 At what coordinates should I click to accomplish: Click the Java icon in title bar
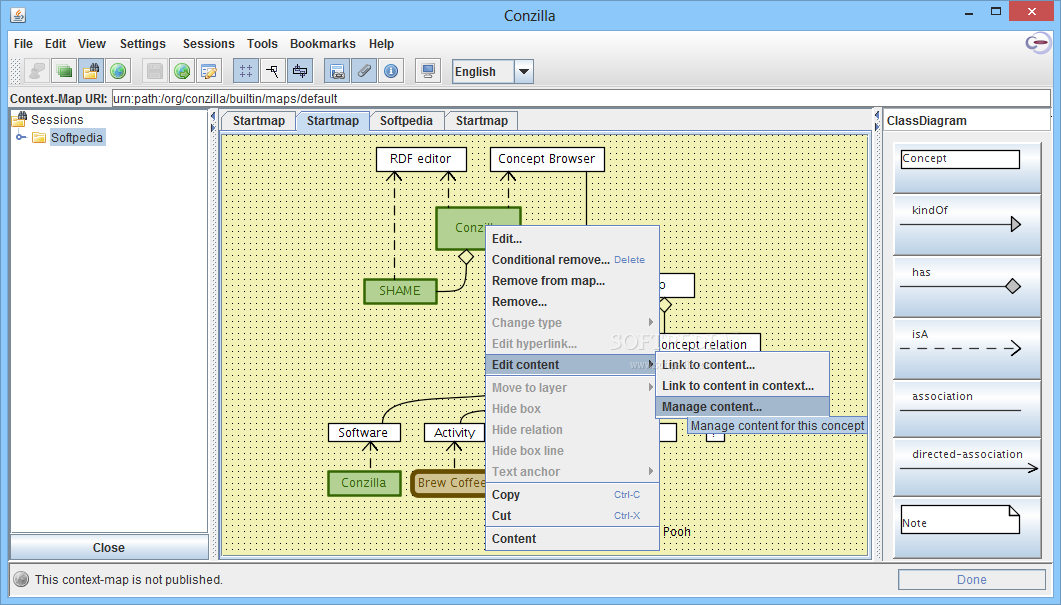[18, 15]
